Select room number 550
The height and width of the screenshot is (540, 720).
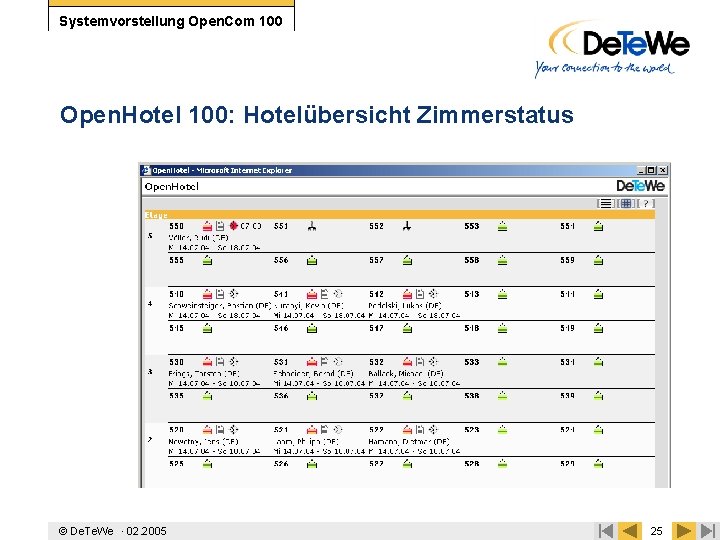(x=176, y=226)
